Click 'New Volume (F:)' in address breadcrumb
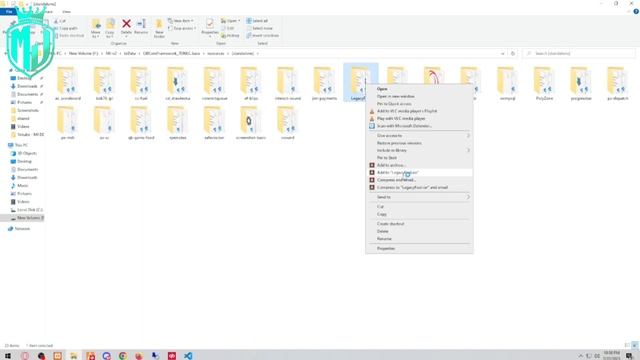The height and width of the screenshot is (360, 640). 83,53
